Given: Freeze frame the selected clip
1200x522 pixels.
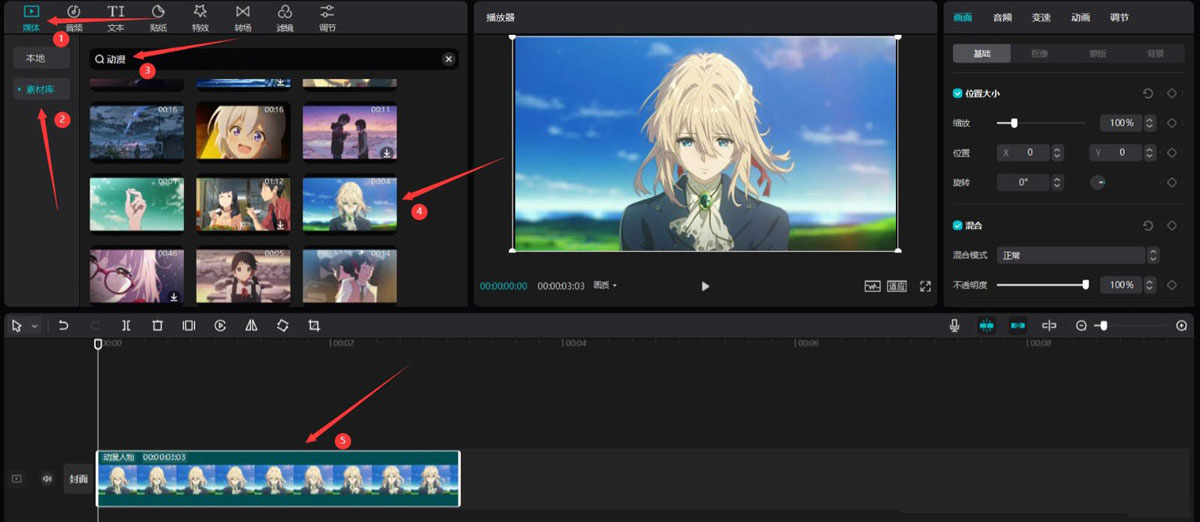Looking at the screenshot, I should coord(189,326).
